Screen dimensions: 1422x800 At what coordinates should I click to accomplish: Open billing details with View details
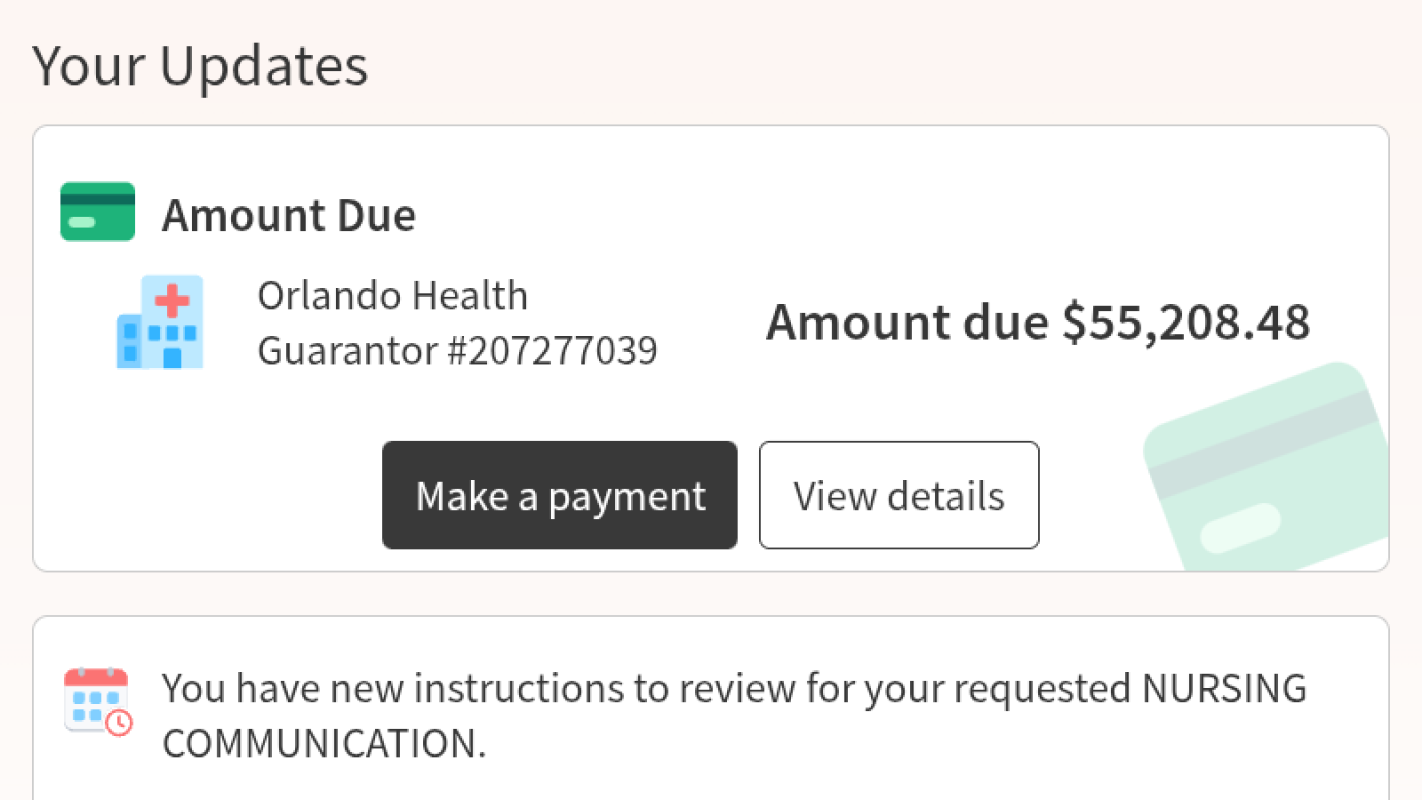pyautogui.click(x=898, y=495)
